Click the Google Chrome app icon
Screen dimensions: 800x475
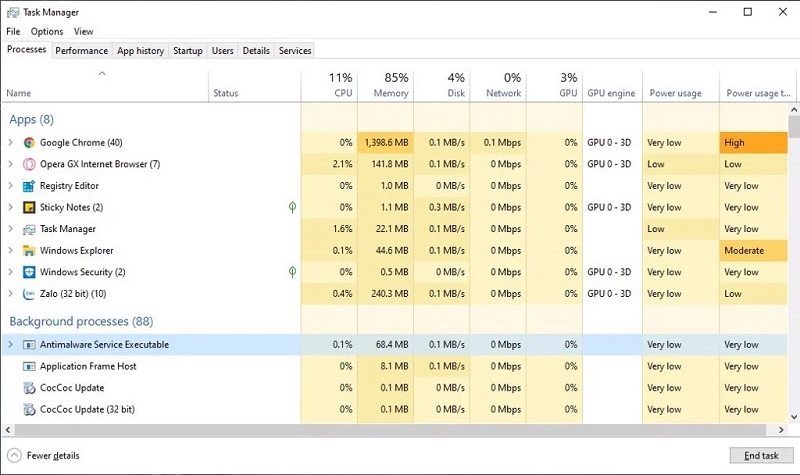pos(29,143)
